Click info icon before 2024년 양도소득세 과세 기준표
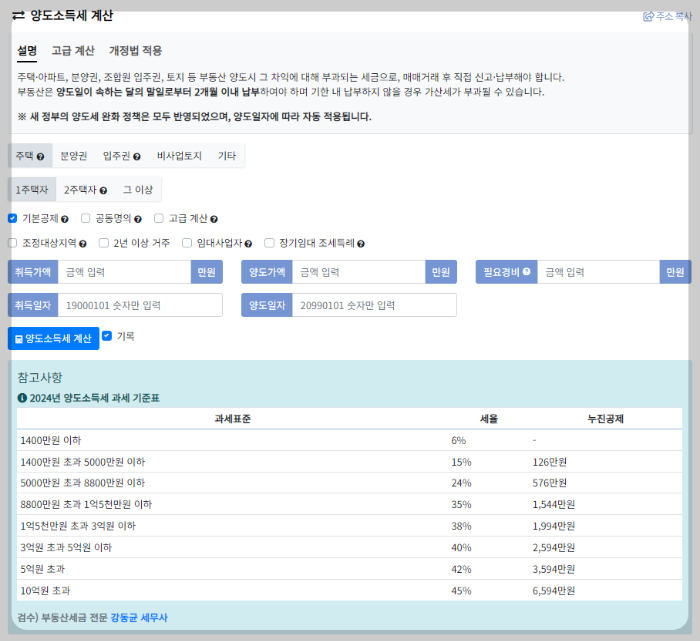 coord(22,397)
